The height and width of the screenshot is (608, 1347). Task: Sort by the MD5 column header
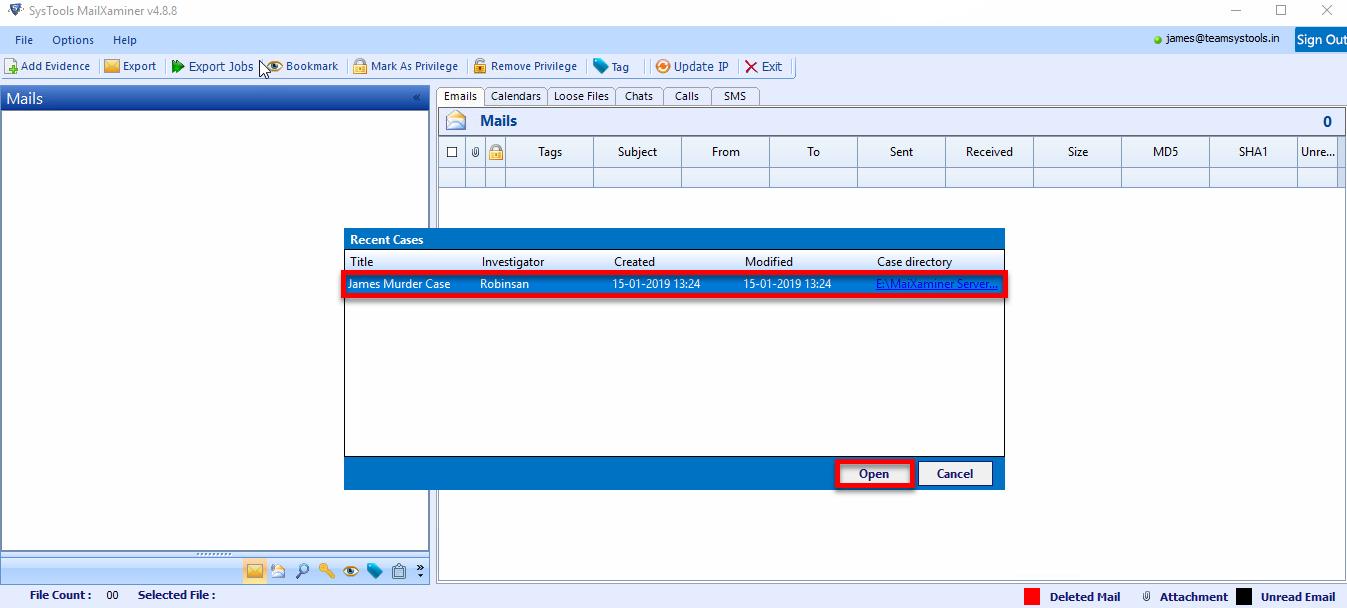click(x=1166, y=152)
